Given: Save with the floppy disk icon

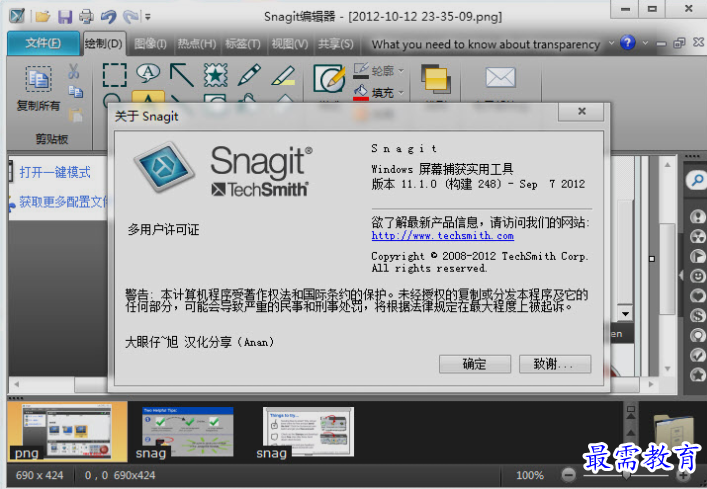Looking at the screenshot, I should (65, 17).
